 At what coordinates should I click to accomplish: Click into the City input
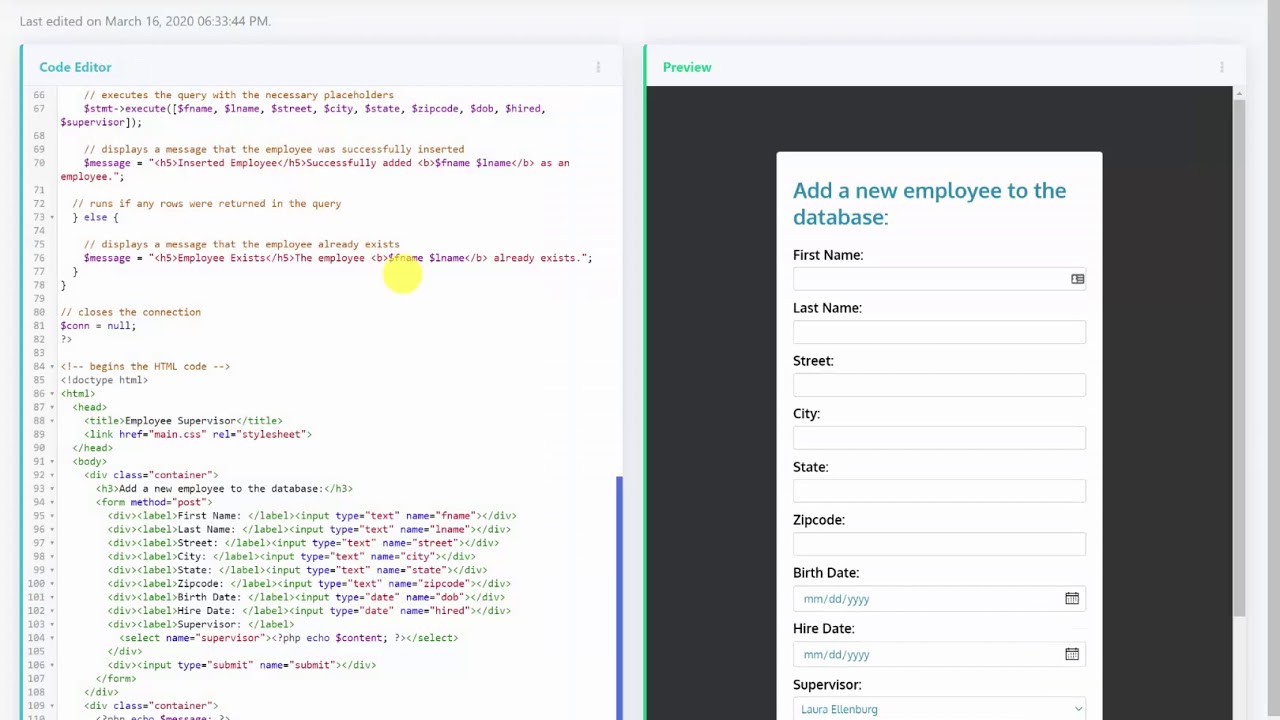(x=939, y=438)
